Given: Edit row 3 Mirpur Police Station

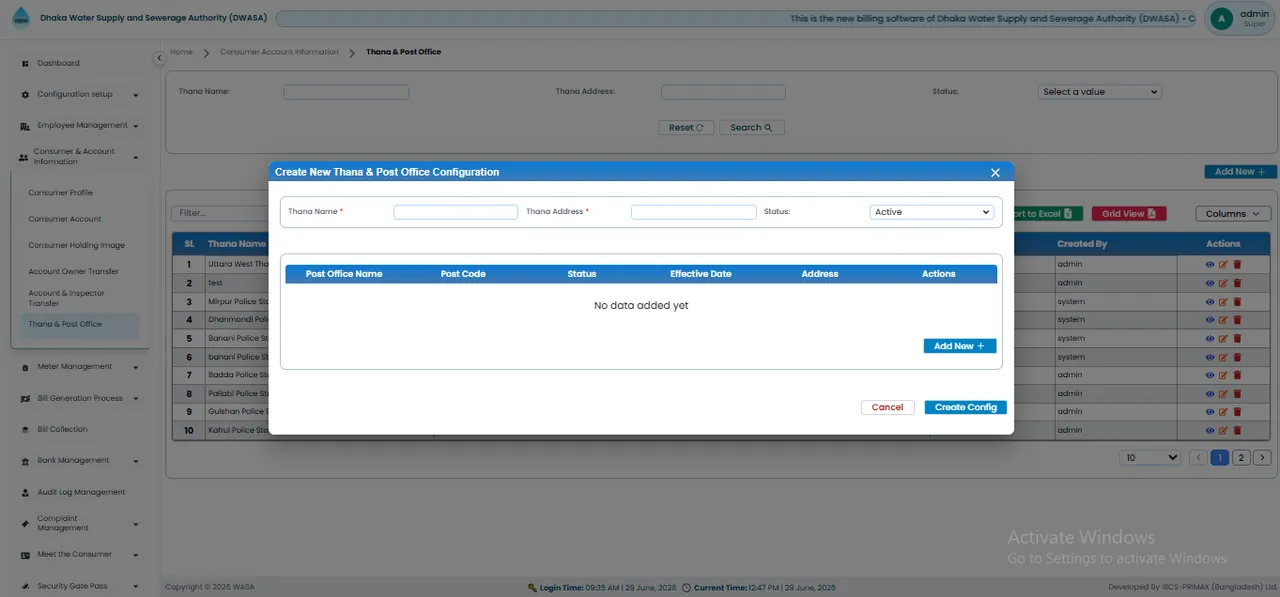Looking at the screenshot, I should coord(1223,301).
